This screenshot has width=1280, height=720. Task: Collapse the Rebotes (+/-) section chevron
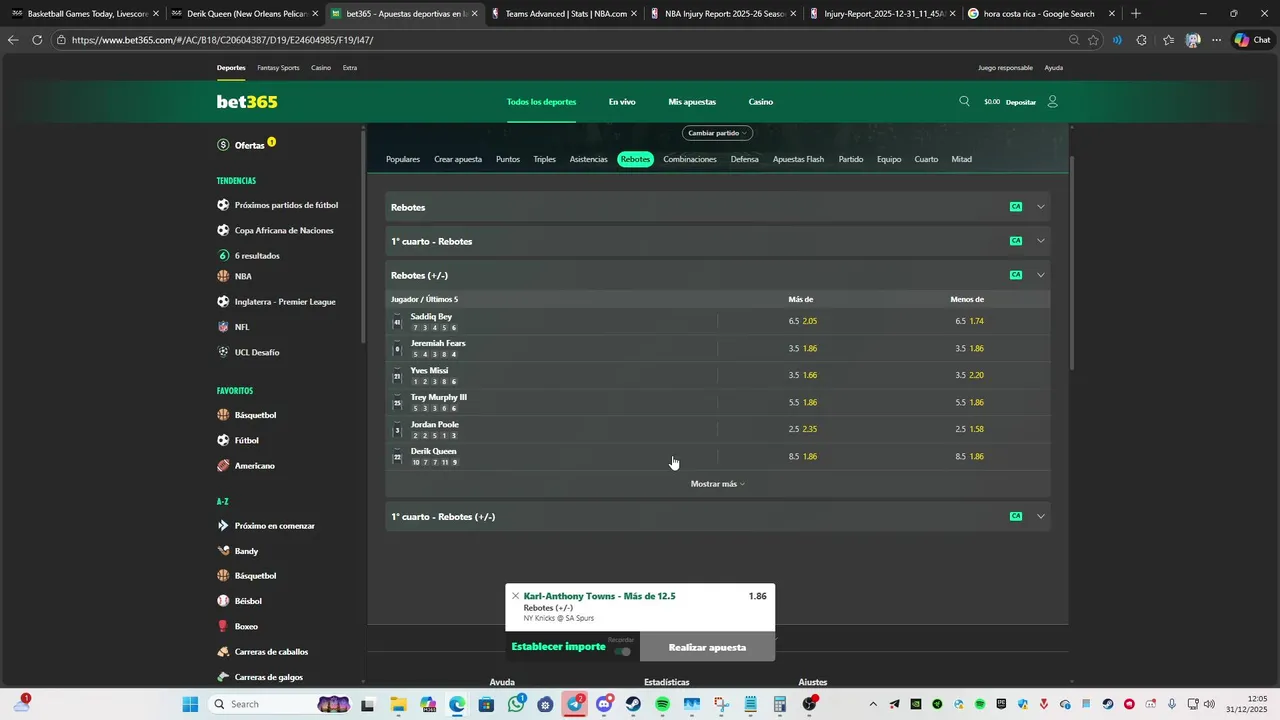1041,275
